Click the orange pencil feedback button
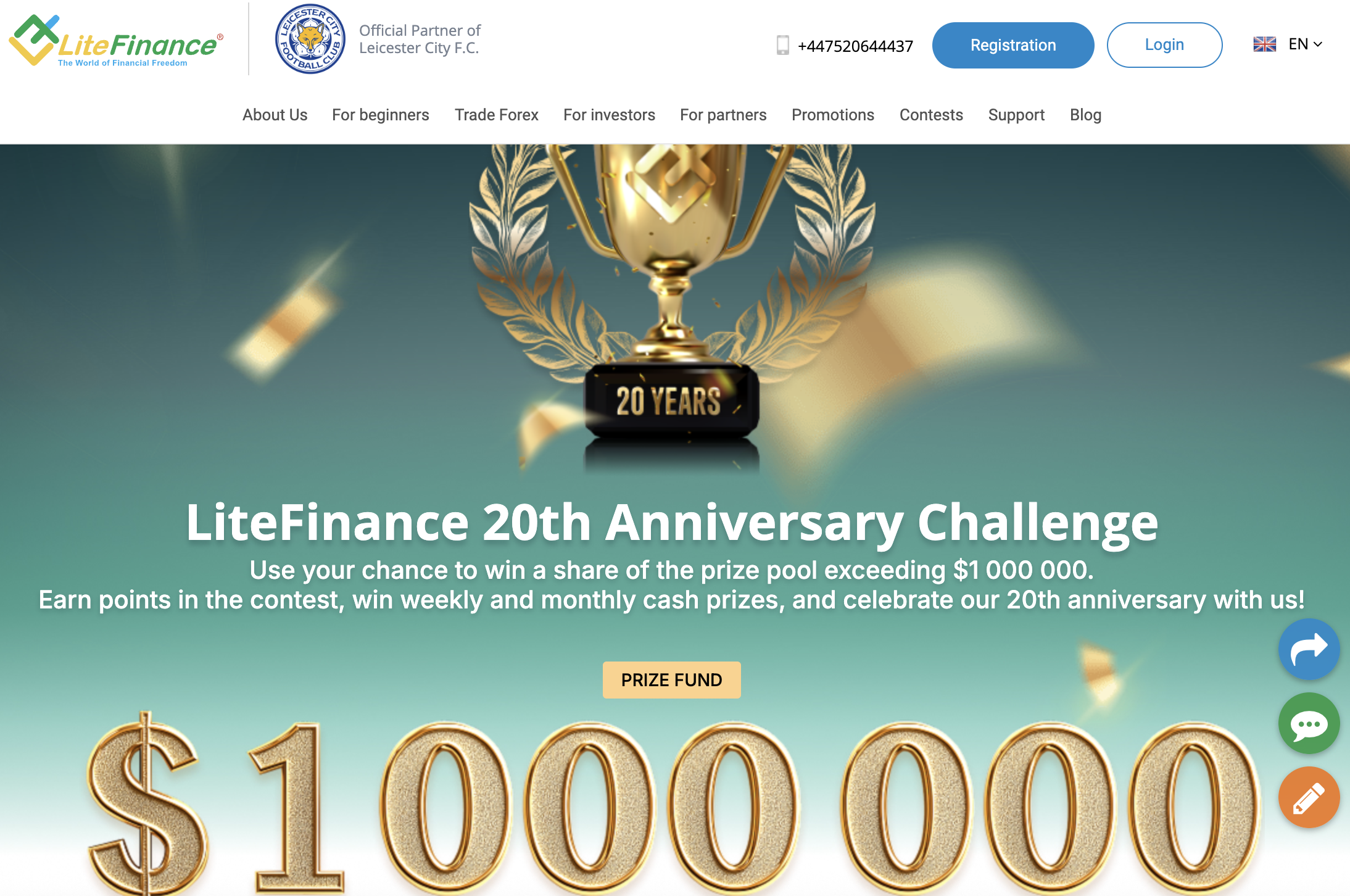The image size is (1350, 896). [1309, 797]
